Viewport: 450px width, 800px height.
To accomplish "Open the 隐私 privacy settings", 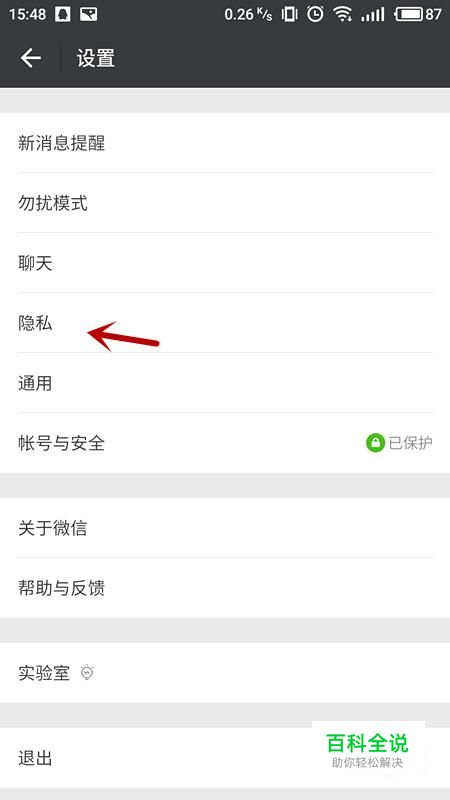I will (x=225, y=323).
